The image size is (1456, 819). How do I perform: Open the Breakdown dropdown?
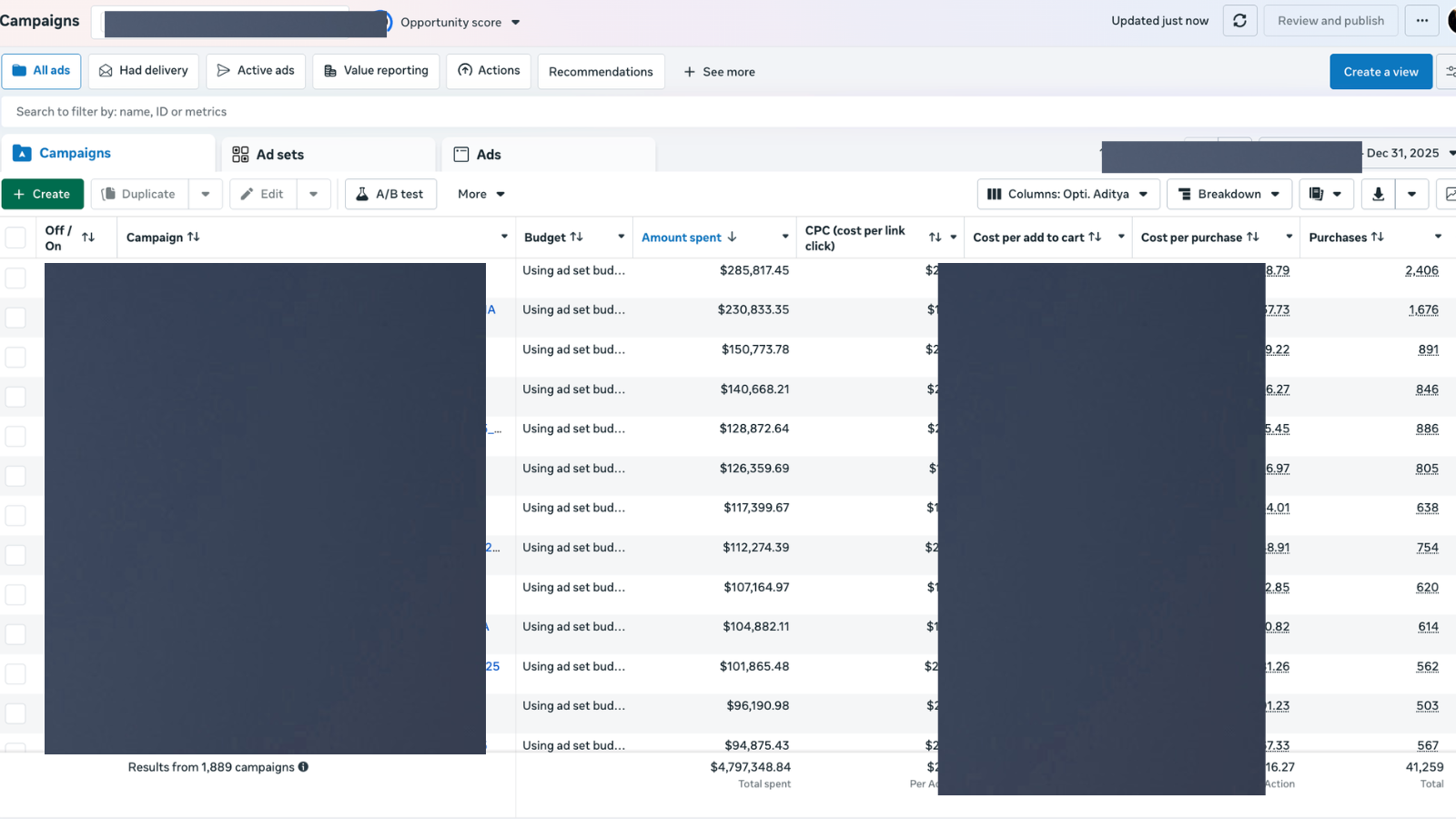[1229, 194]
